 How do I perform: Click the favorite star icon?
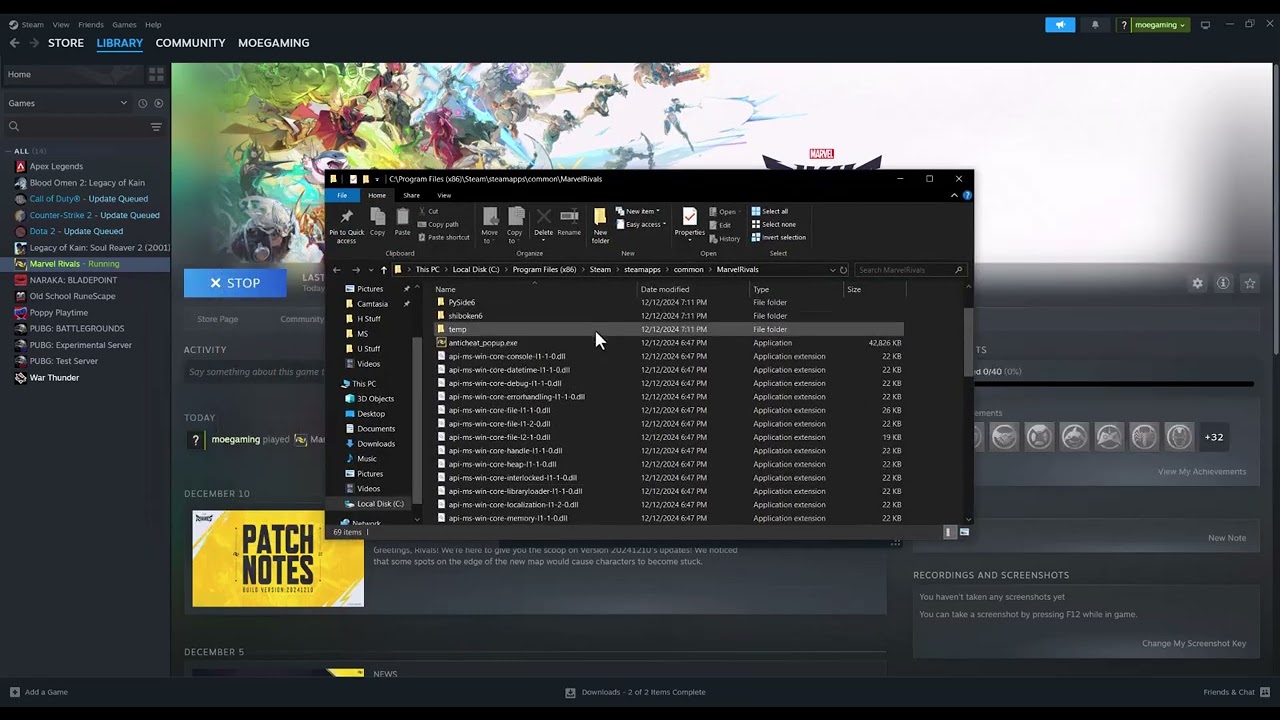[1250, 284]
